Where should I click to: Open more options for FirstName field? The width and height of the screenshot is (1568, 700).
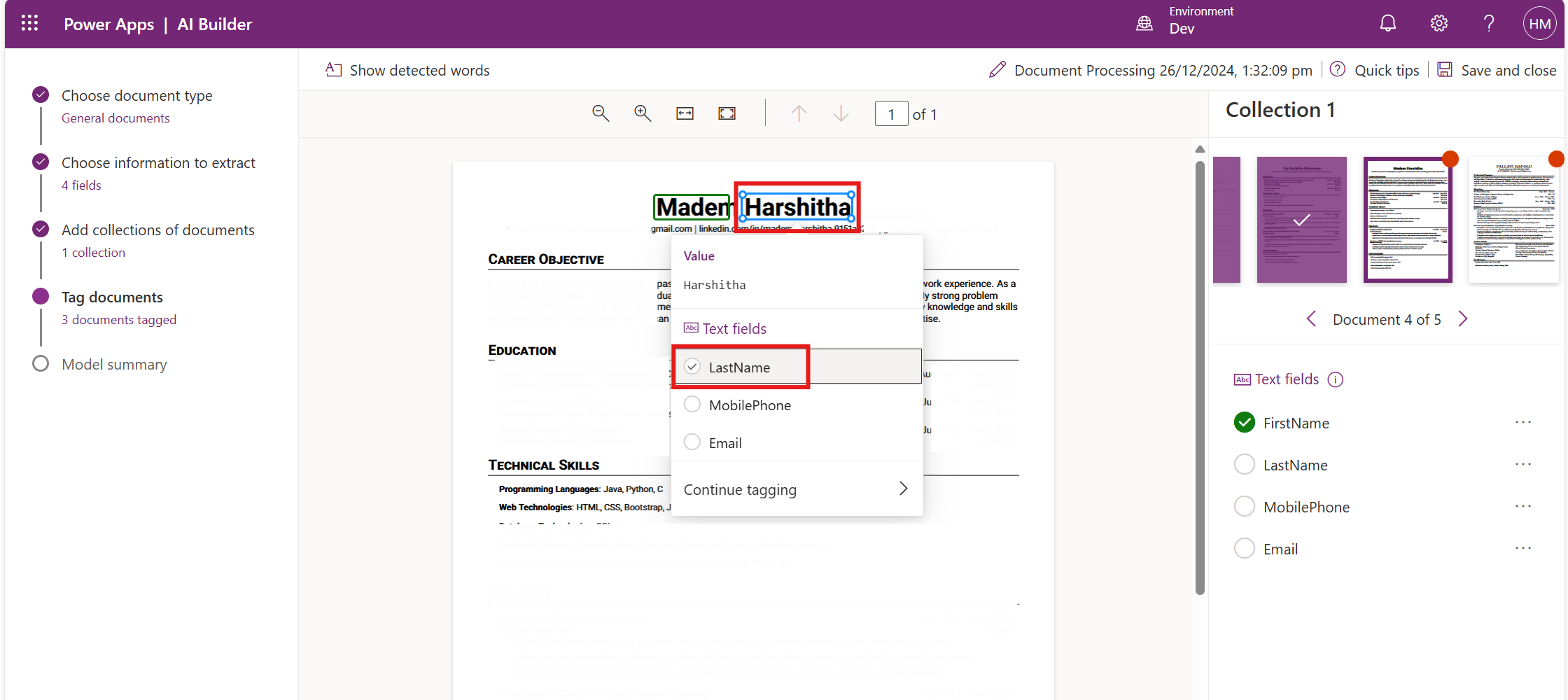[x=1522, y=423]
